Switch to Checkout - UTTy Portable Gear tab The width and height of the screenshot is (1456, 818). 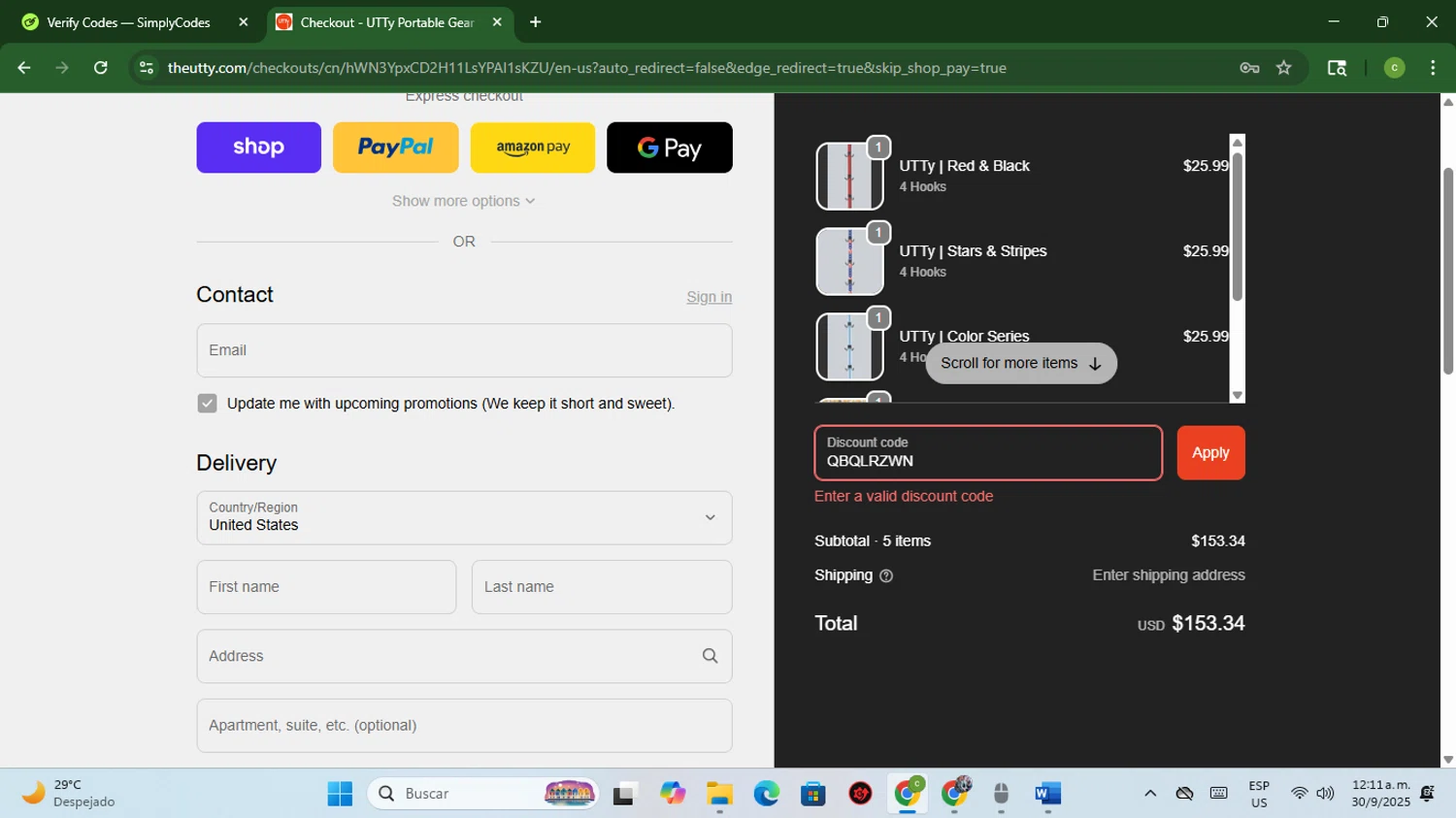386,22
